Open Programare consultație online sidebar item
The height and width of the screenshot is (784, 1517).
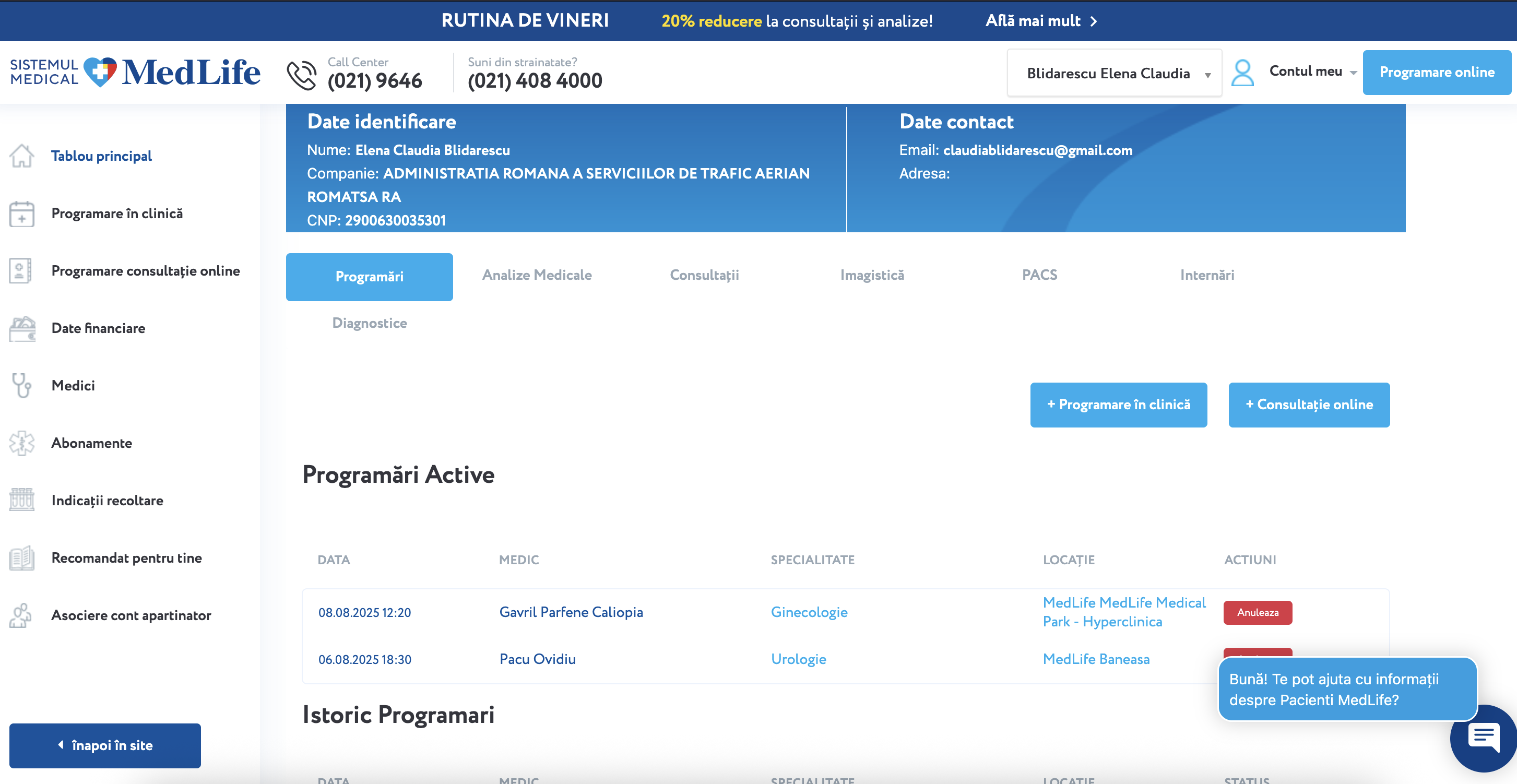[x=146, y=271]
